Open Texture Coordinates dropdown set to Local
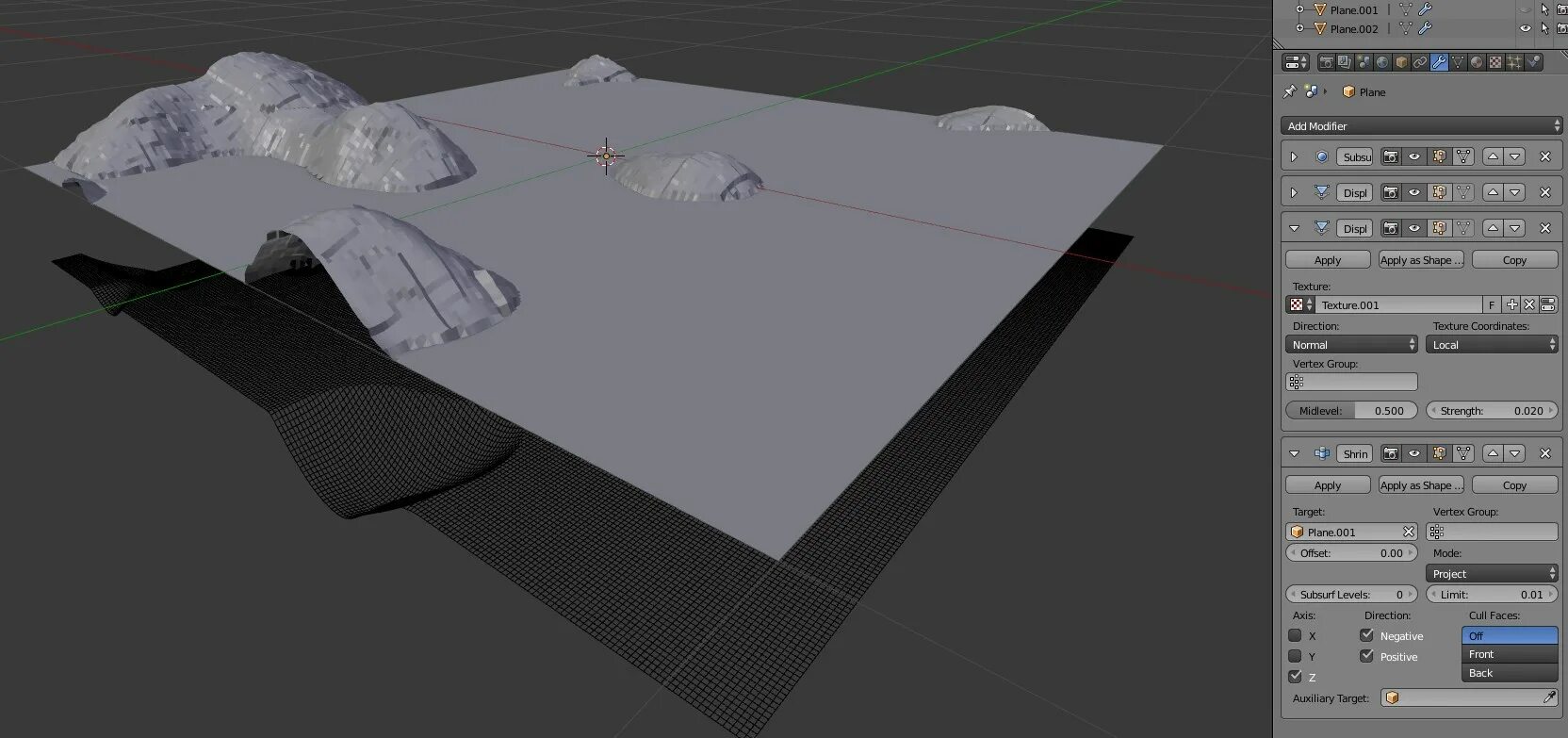The width and height of the screenshot is (1568, 738). tap(1492, 344)
